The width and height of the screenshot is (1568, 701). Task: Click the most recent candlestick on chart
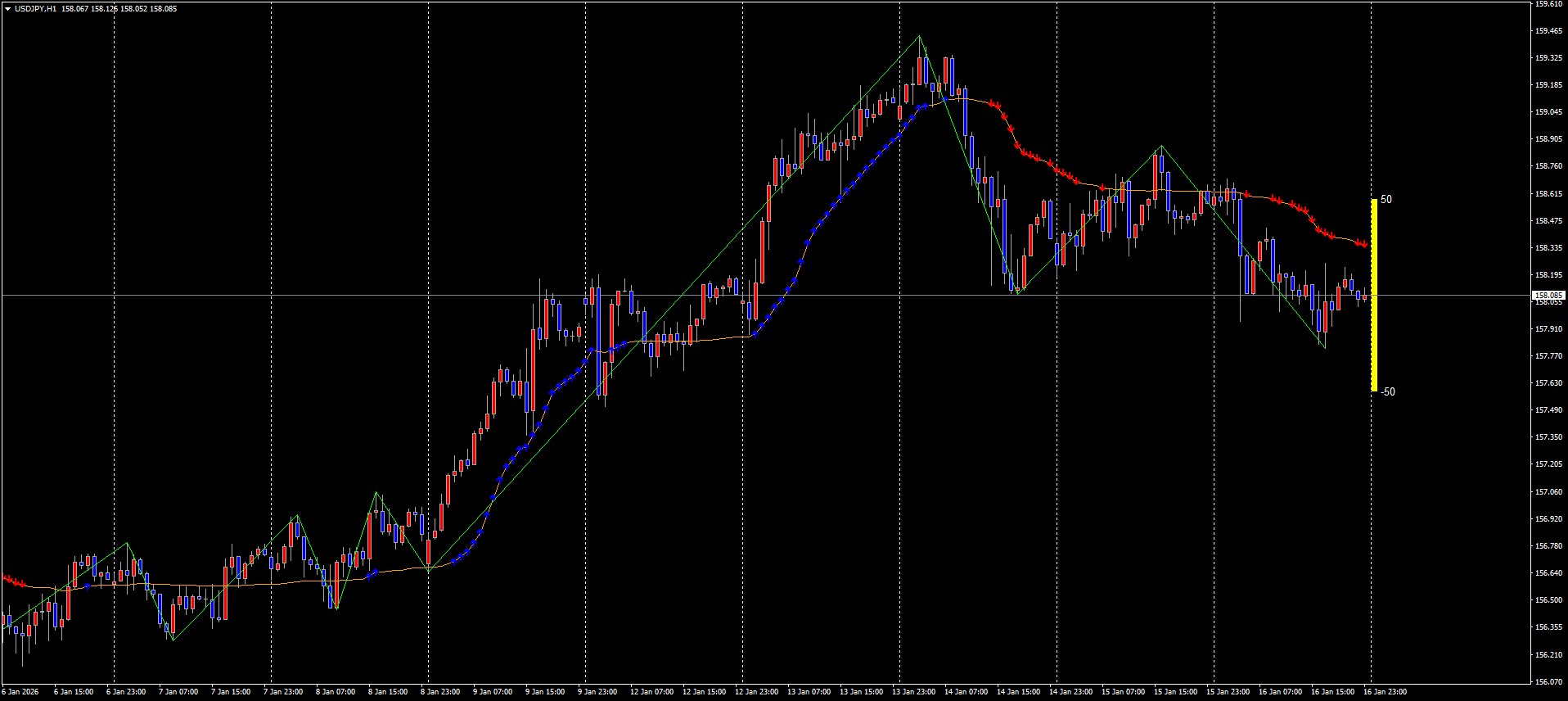point(1364,296)
